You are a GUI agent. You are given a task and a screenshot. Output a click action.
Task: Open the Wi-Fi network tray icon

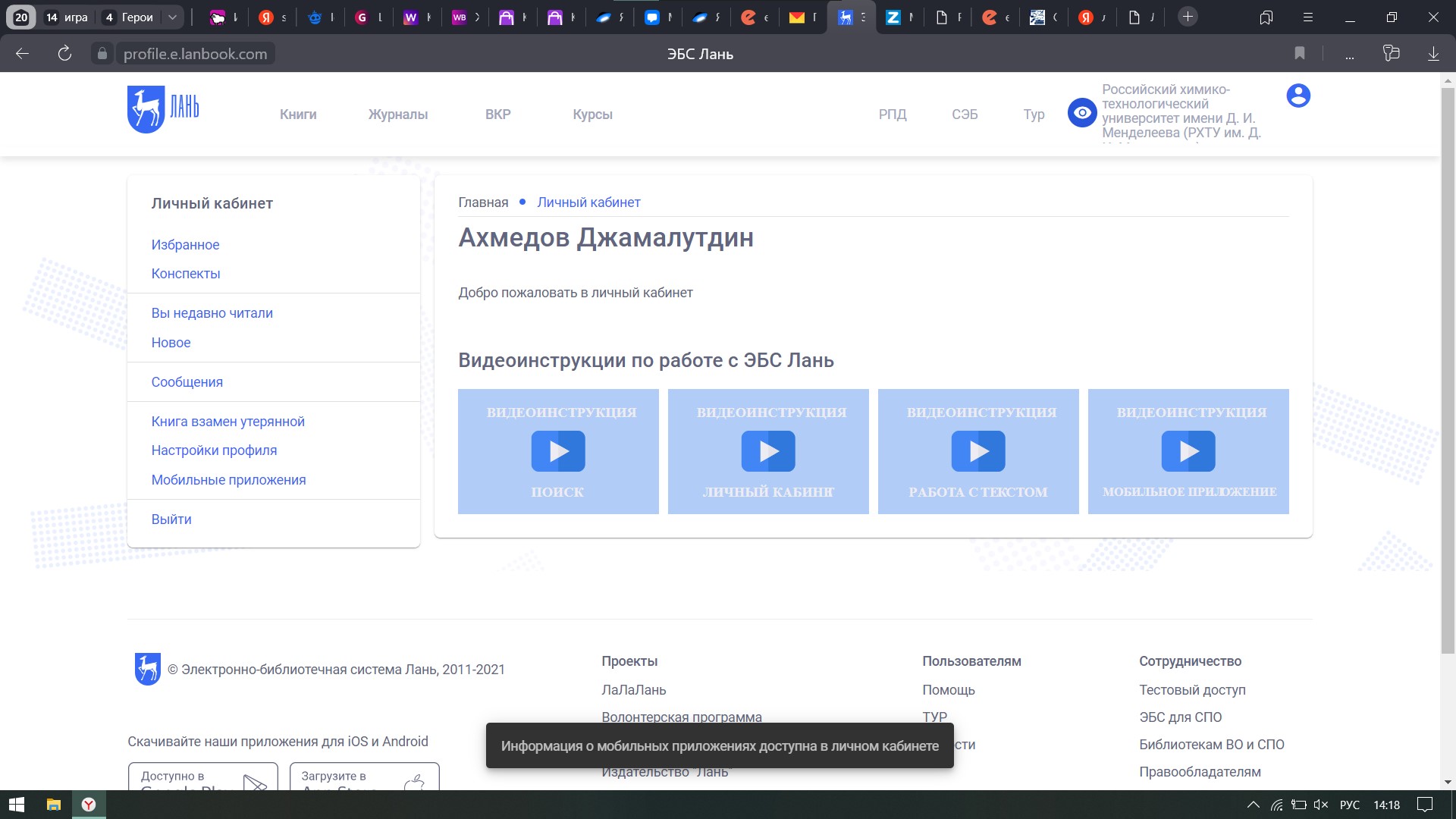click(x=1277, y=805)
